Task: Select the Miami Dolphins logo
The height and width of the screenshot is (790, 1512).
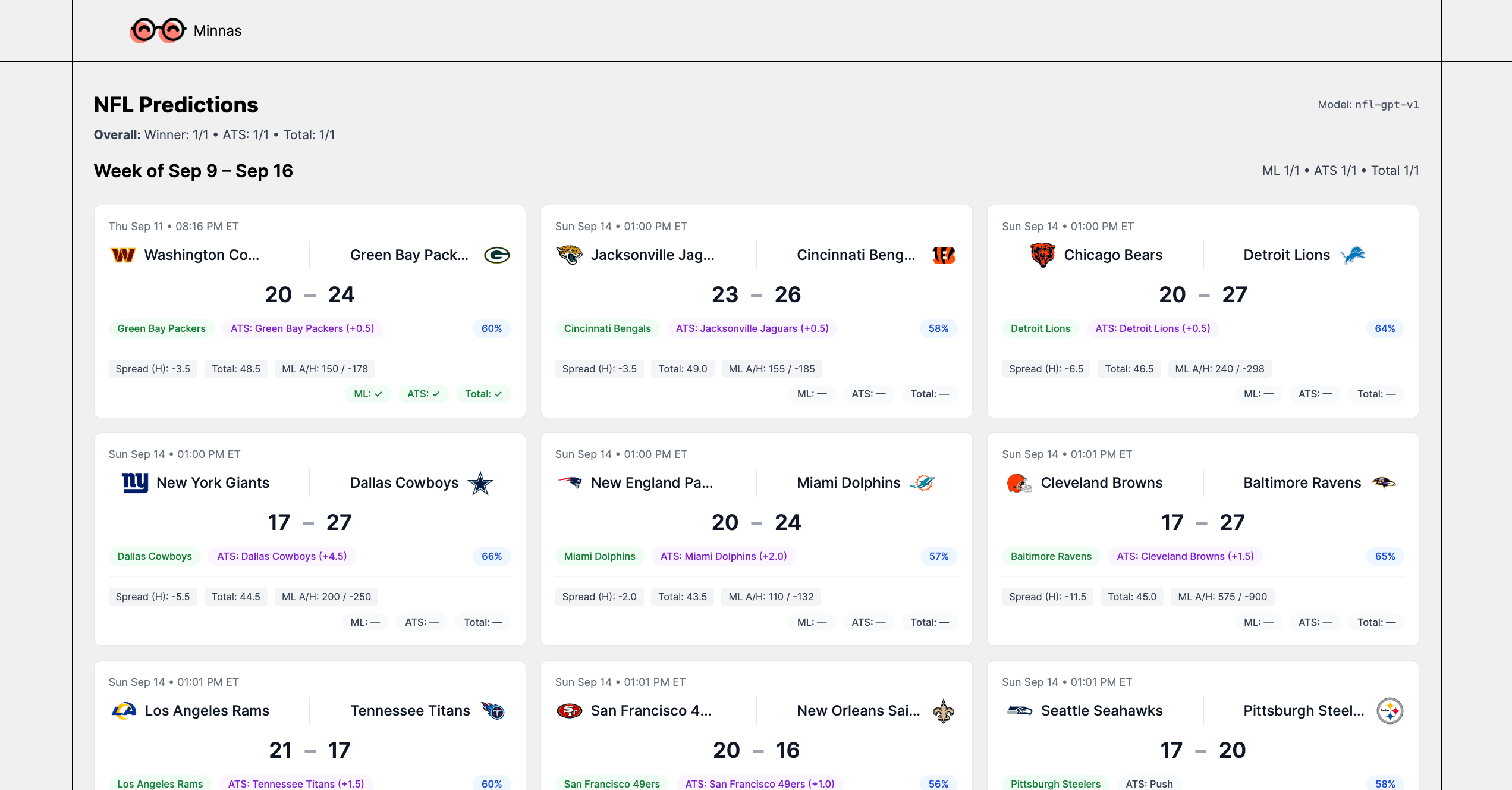Action: (x=921, y=482)
